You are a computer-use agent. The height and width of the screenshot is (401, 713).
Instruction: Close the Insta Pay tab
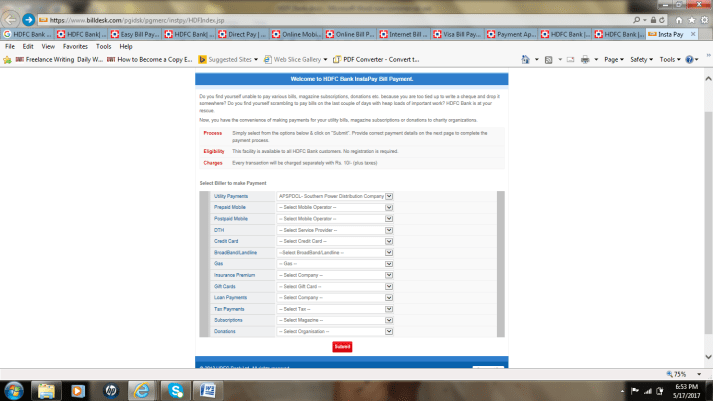click(693, 34)
